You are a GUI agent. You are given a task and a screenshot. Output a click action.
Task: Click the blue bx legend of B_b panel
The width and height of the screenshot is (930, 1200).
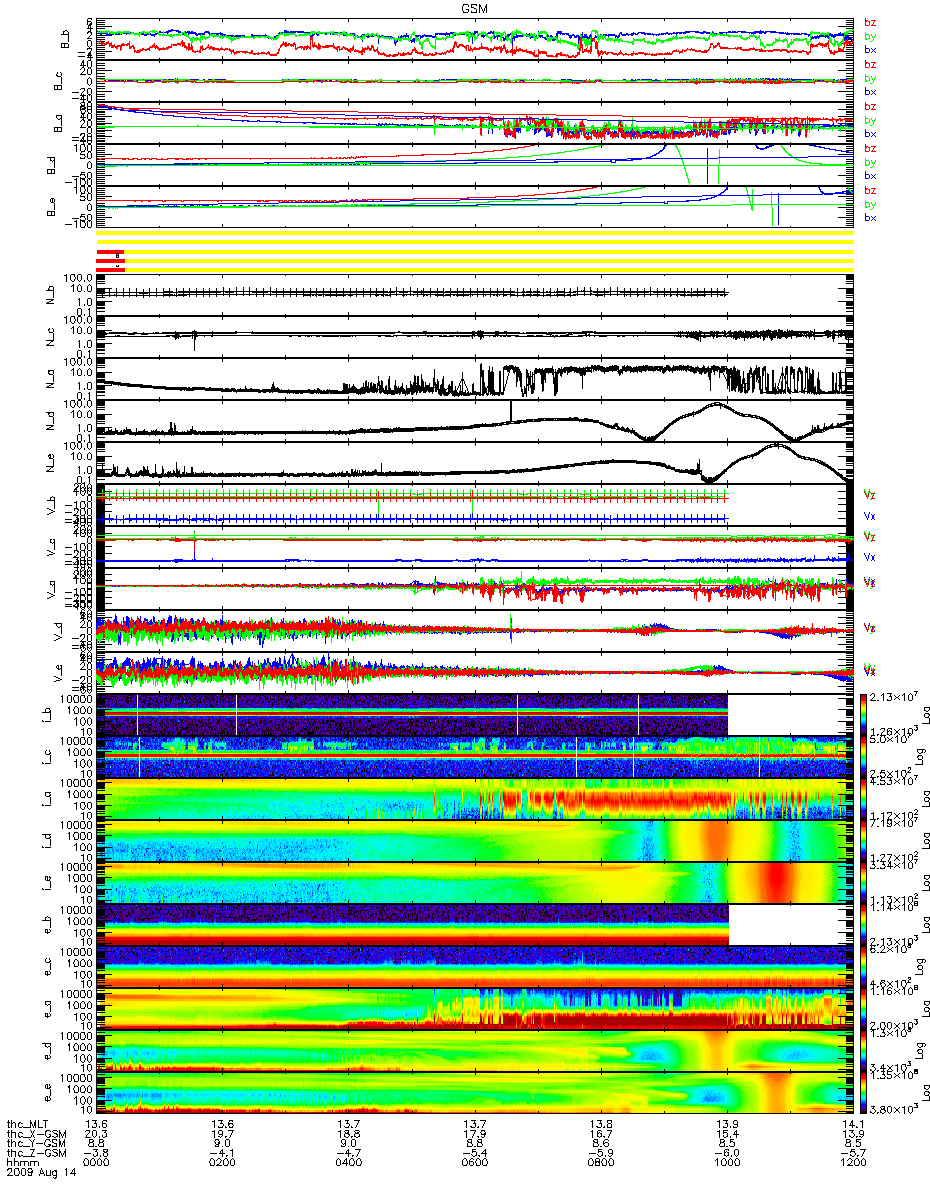tap(870, 49)
